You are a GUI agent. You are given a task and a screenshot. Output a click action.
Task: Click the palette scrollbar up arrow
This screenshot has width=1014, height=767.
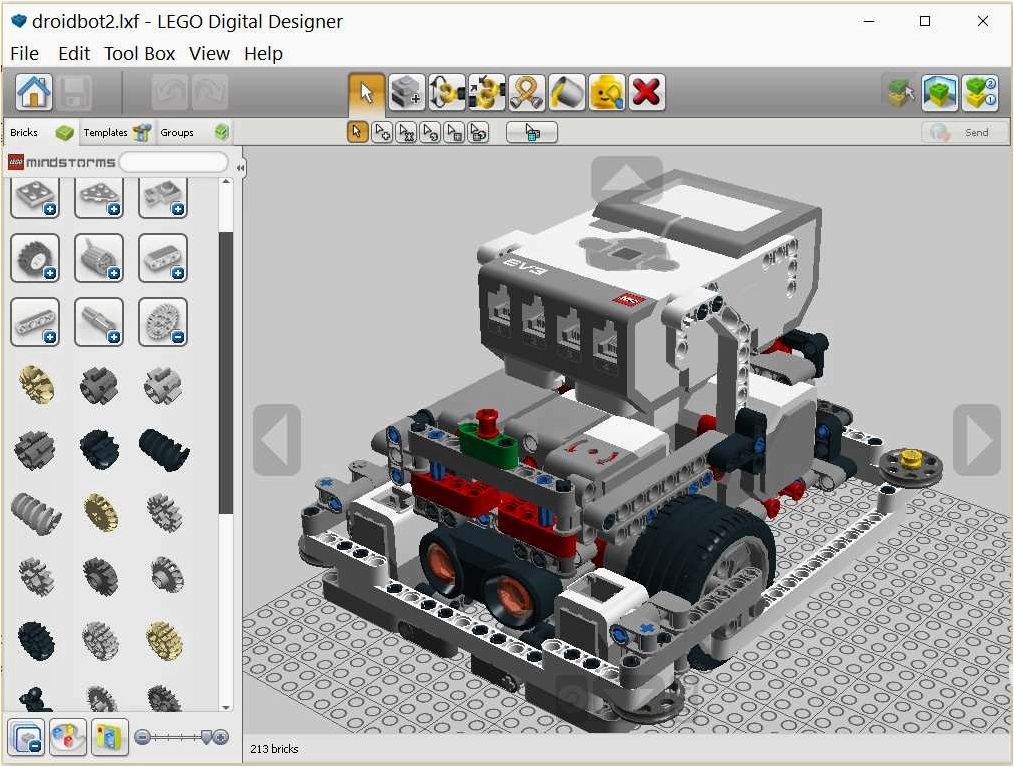[226, 182]
